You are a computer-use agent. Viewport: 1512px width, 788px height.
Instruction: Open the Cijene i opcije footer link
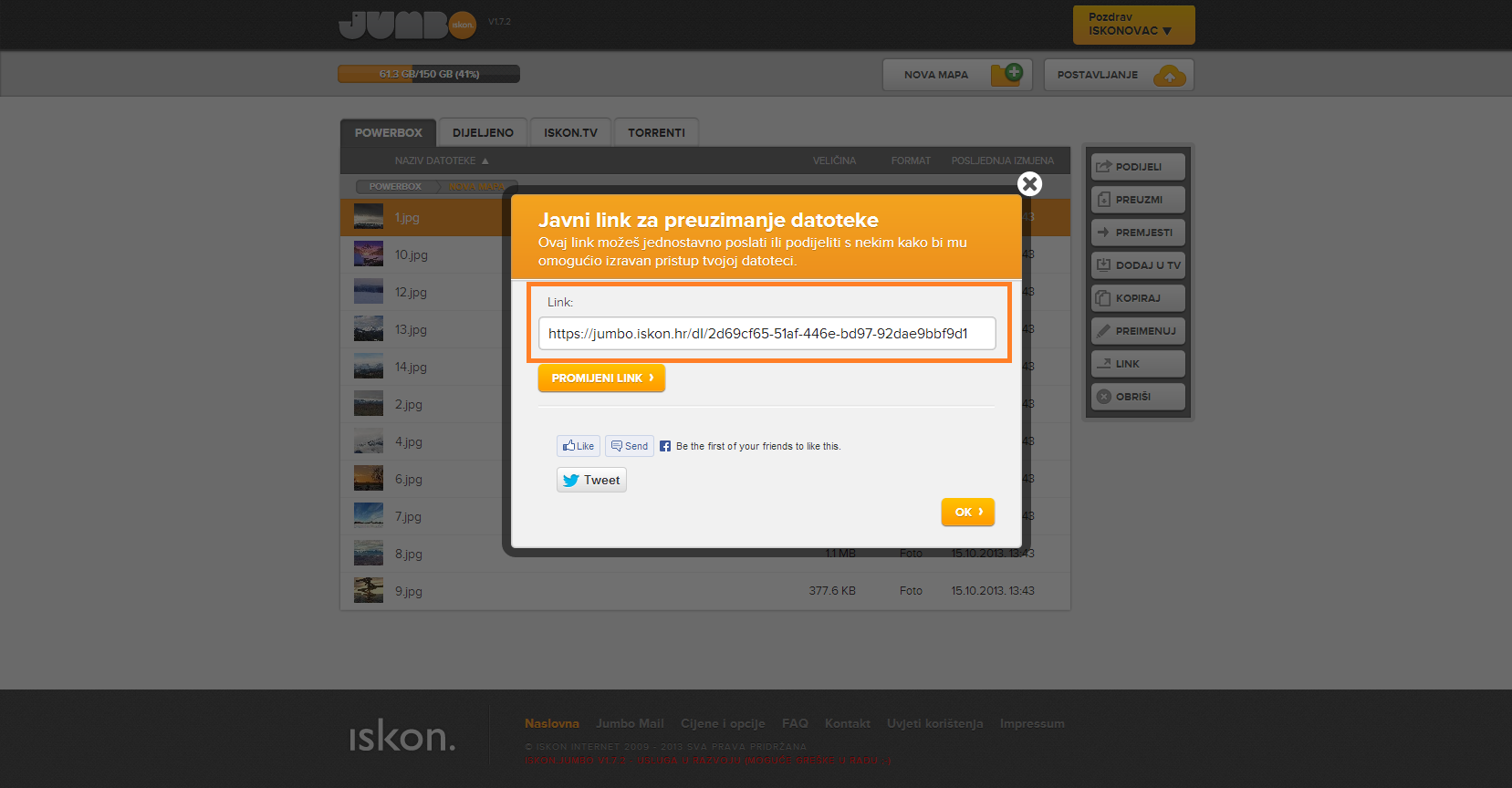pos(723,723)
